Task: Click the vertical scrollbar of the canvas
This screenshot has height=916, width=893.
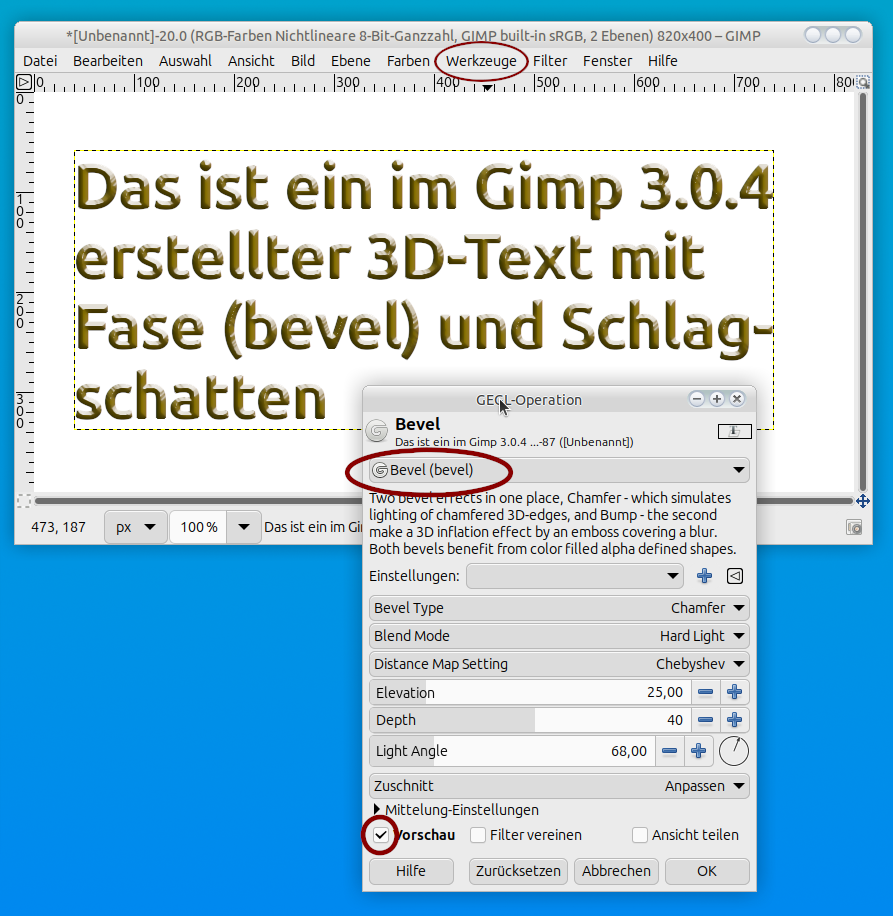Action: pyautogui.click(x=863, y=292)
